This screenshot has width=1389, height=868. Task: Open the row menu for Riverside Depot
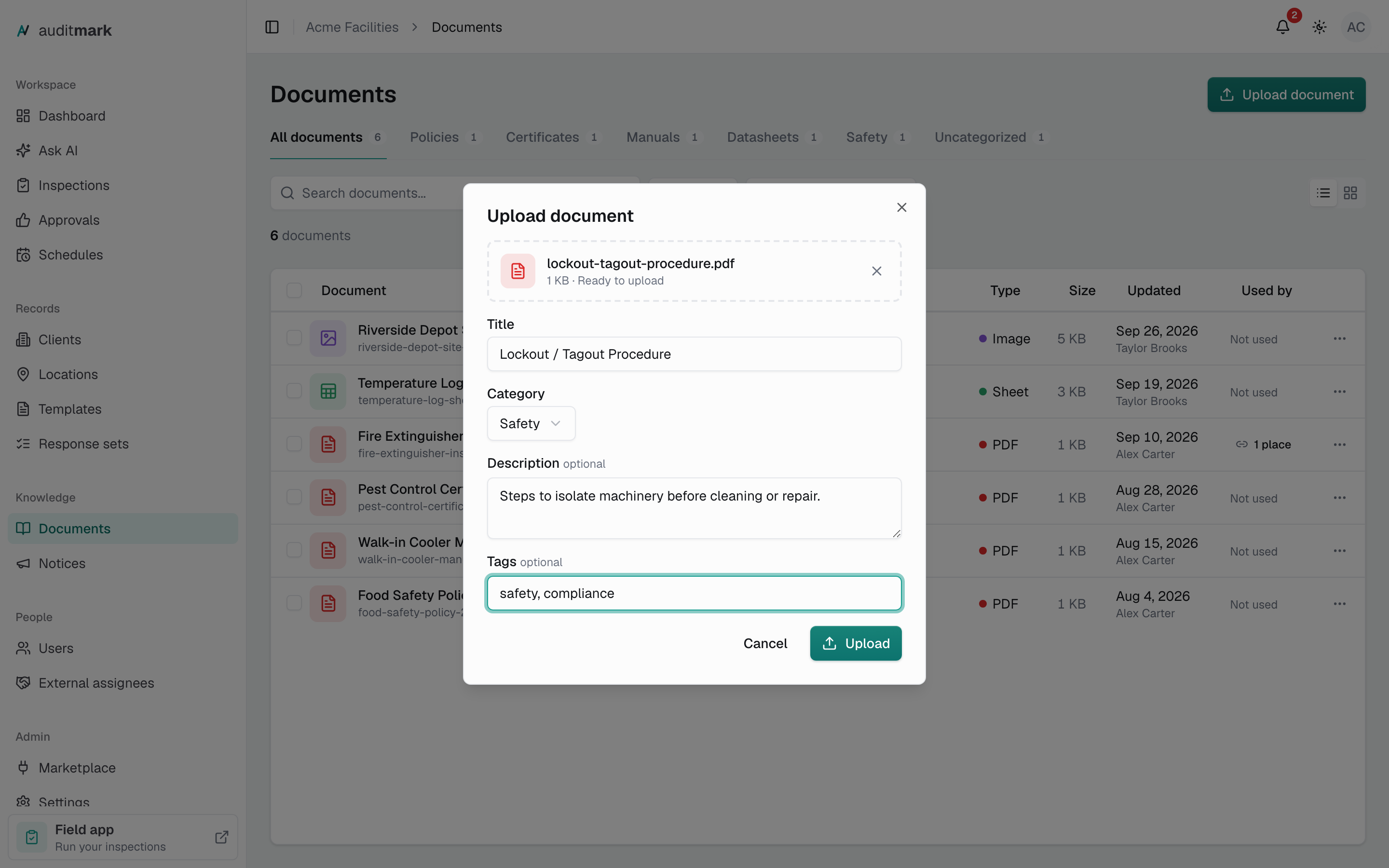tap(1340, 339)
